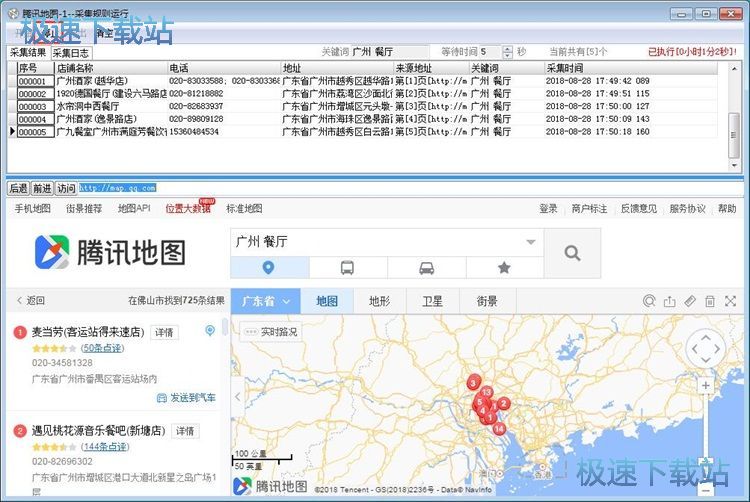Collapse the results panel with left arrow

click(x=237, y=396)
